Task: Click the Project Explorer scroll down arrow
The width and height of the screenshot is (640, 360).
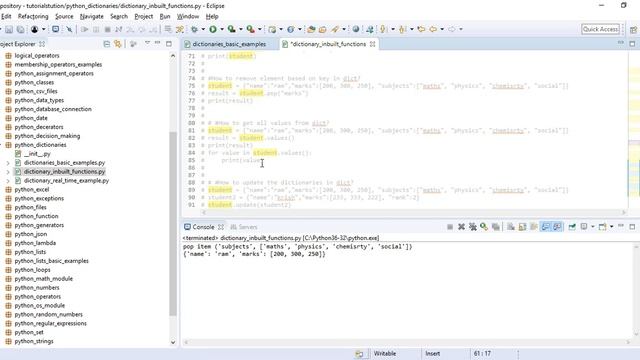Action: pyautogui.click(x=173, y=342)
